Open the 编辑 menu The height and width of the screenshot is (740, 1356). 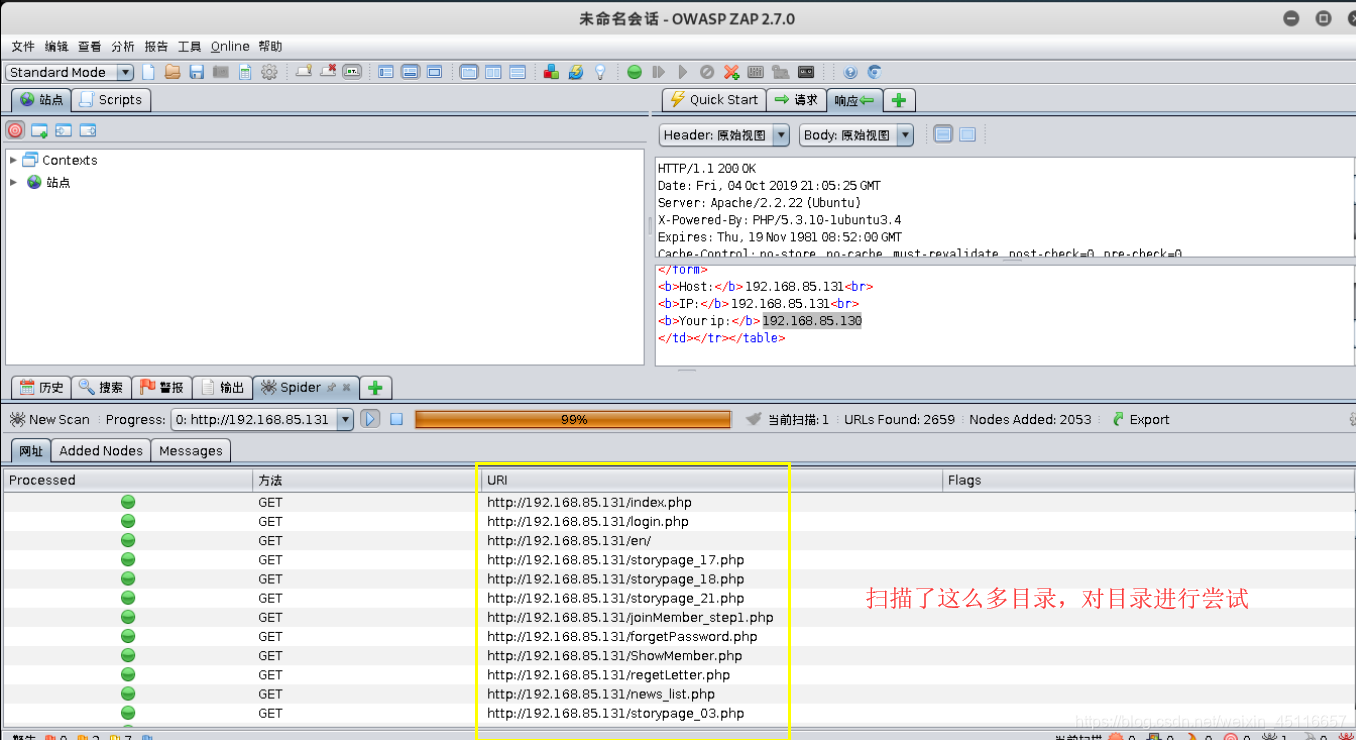(56, 46)
